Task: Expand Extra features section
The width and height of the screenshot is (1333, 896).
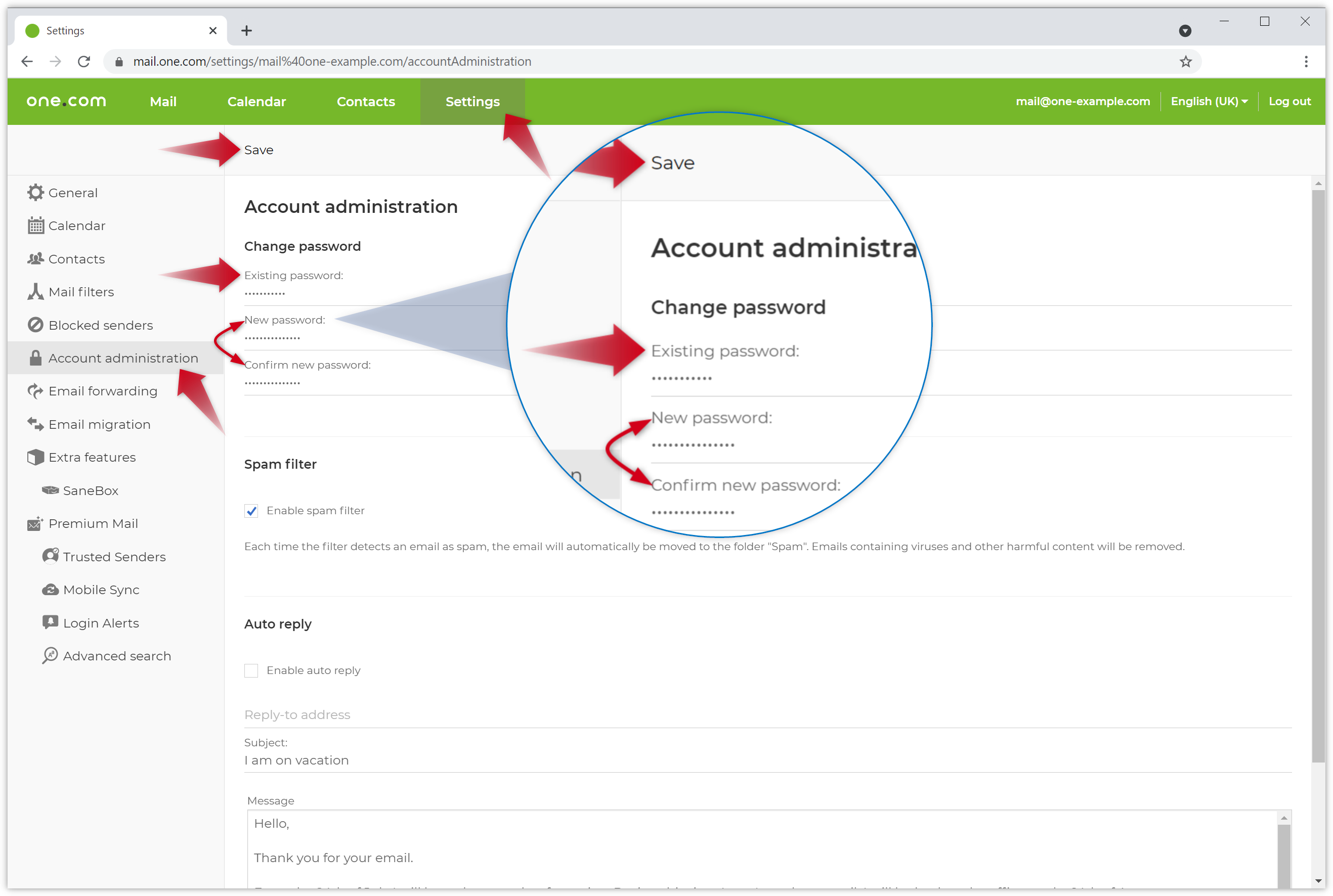Action: pos(91,457)
